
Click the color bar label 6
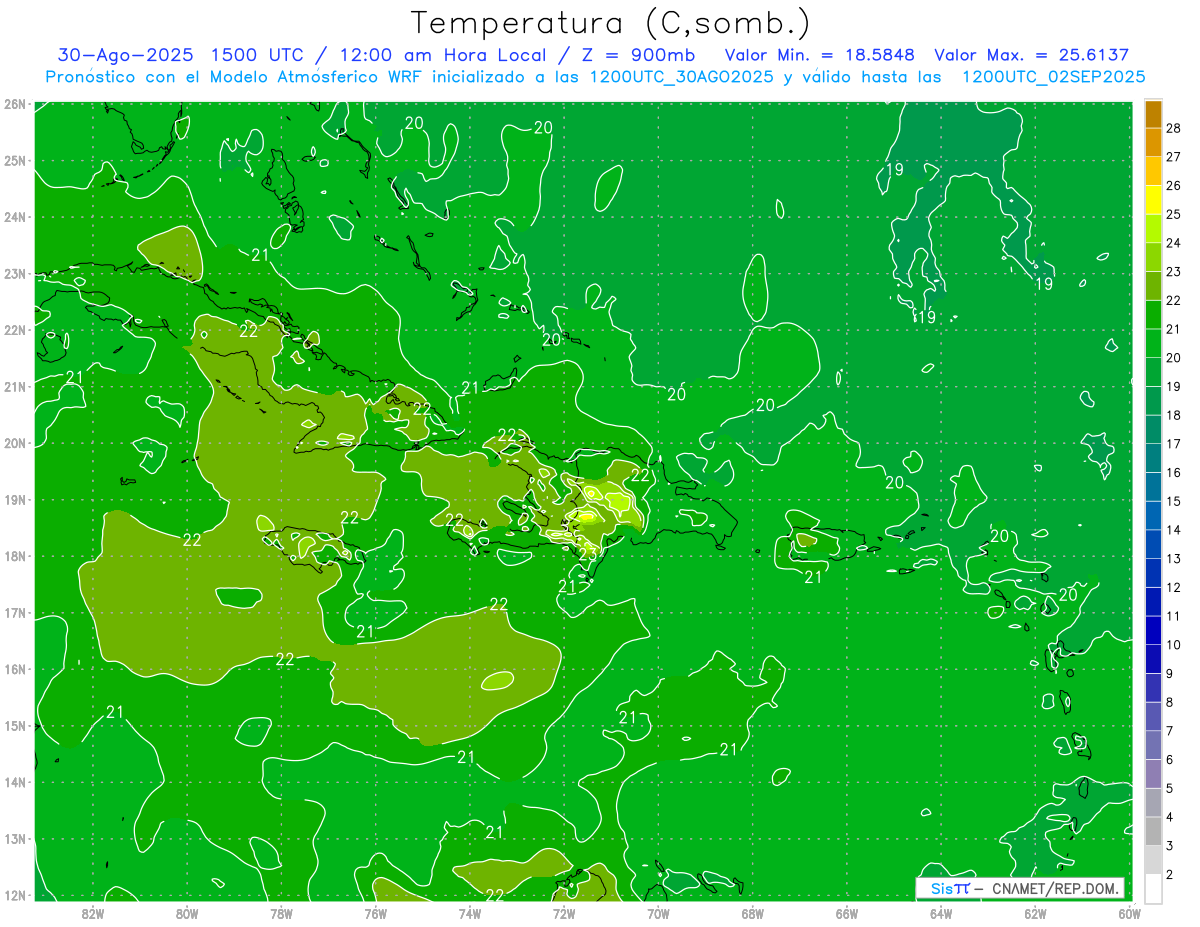pyautogui.click(x=1170, y=760)
